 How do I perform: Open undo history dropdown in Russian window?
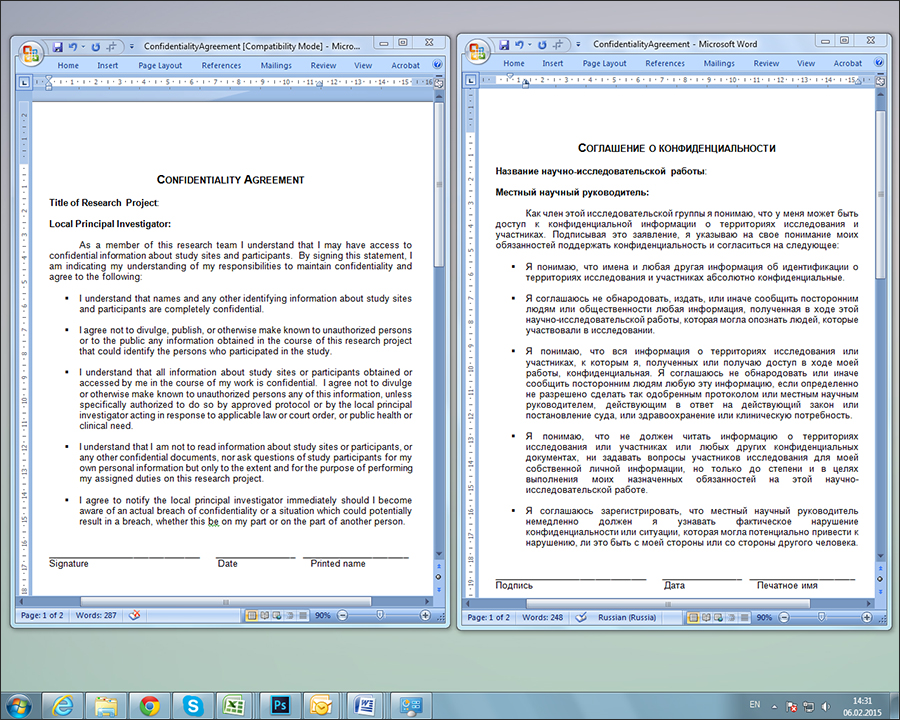click(529, 45)
